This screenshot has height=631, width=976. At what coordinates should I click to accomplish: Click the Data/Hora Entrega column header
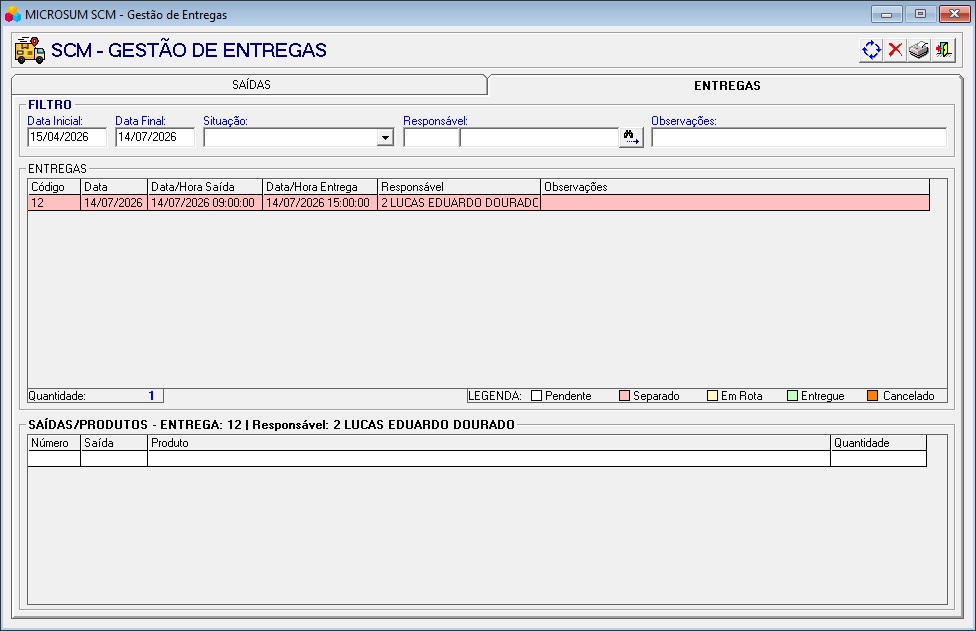320,187
